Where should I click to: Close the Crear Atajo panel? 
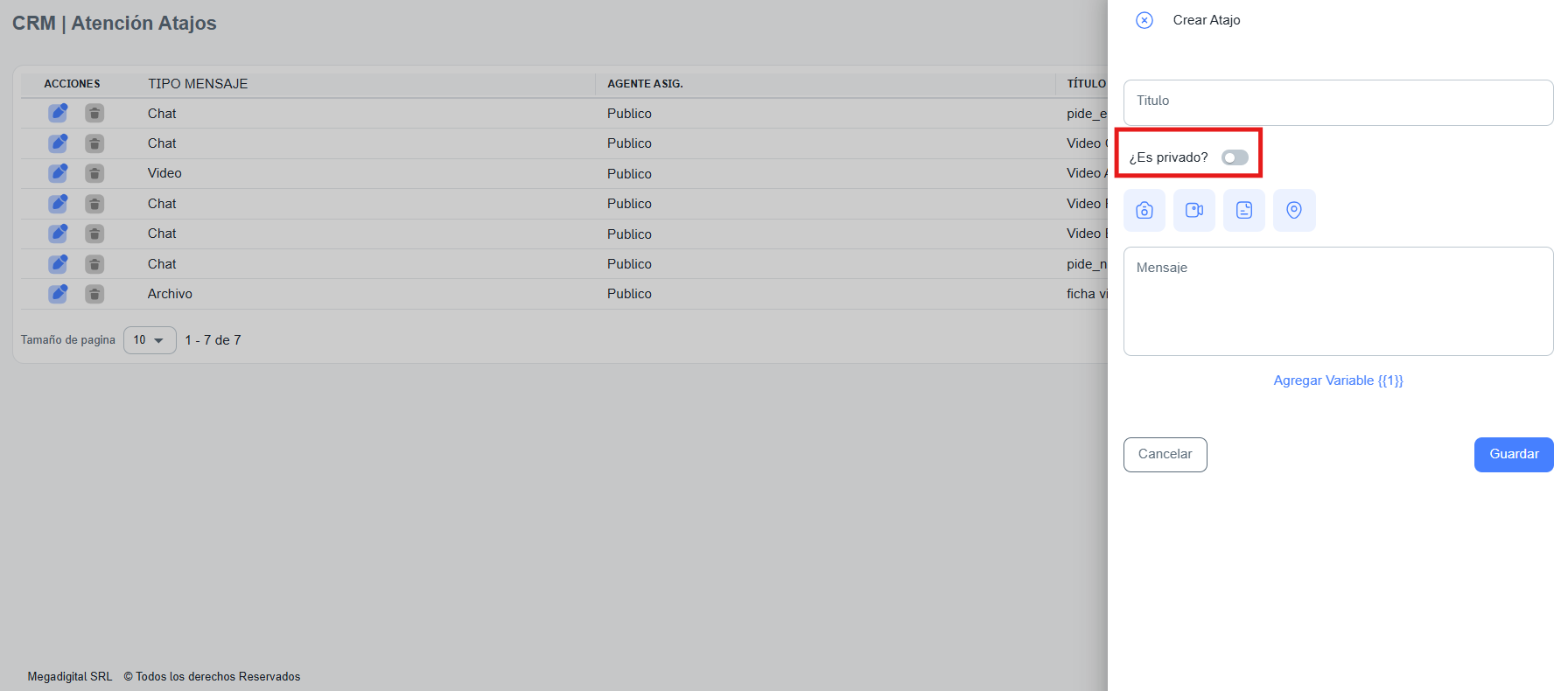1144,20
